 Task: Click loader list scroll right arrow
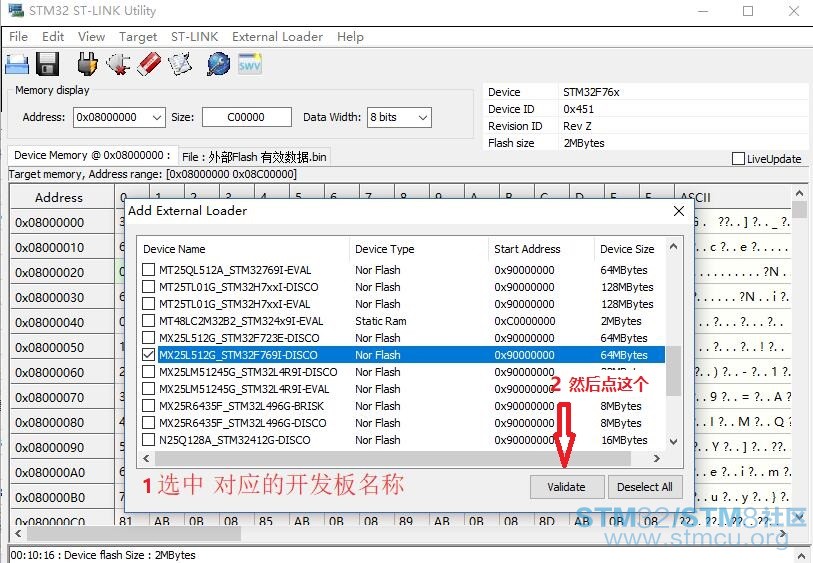pos(657,458)
